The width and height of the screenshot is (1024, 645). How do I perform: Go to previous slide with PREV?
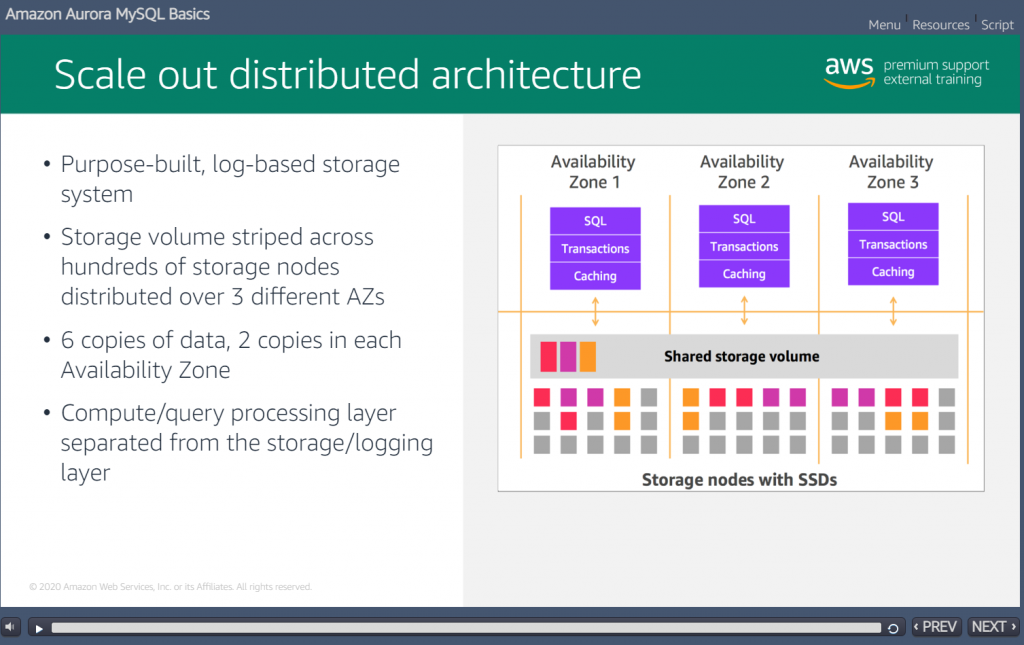936,627
